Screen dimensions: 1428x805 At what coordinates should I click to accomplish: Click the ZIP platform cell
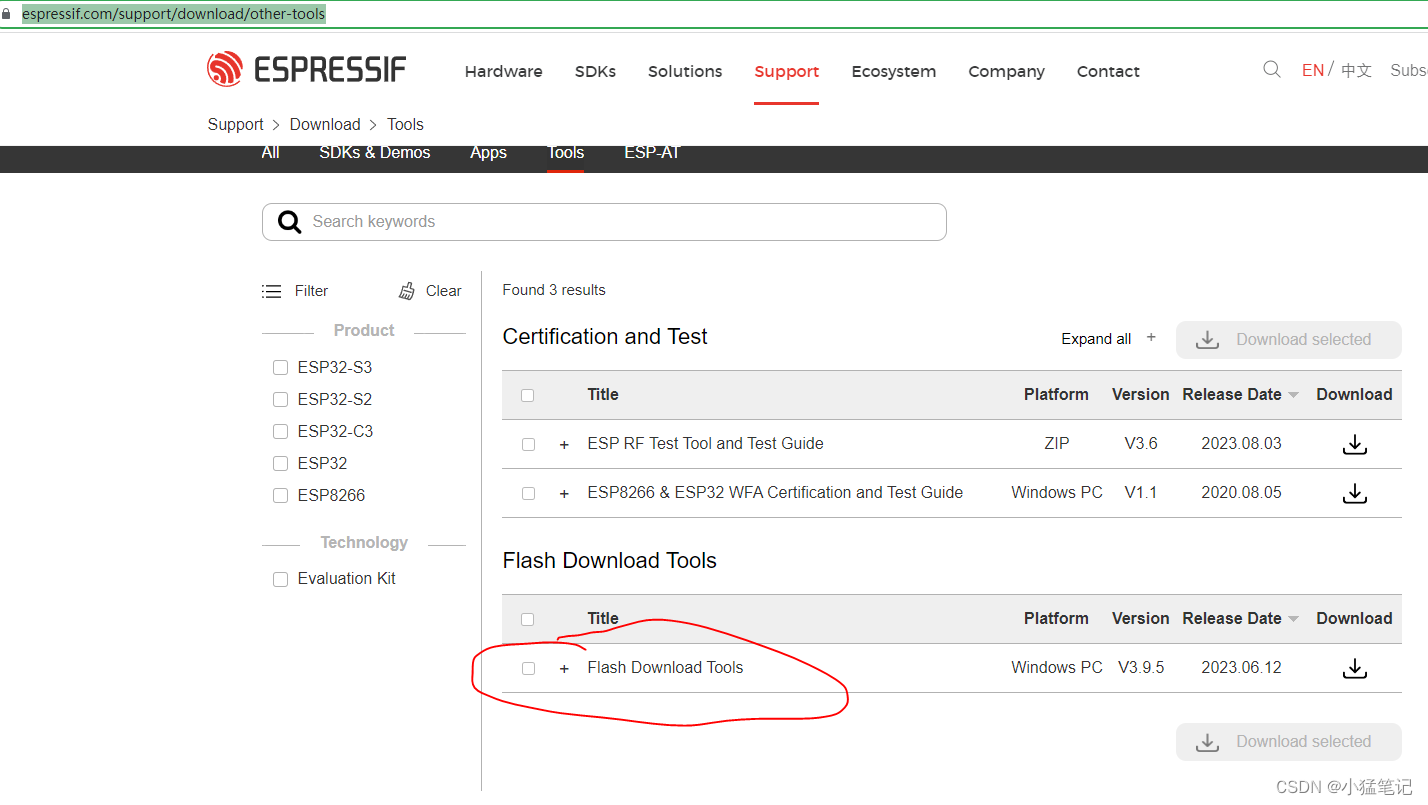pos(1056,444)
